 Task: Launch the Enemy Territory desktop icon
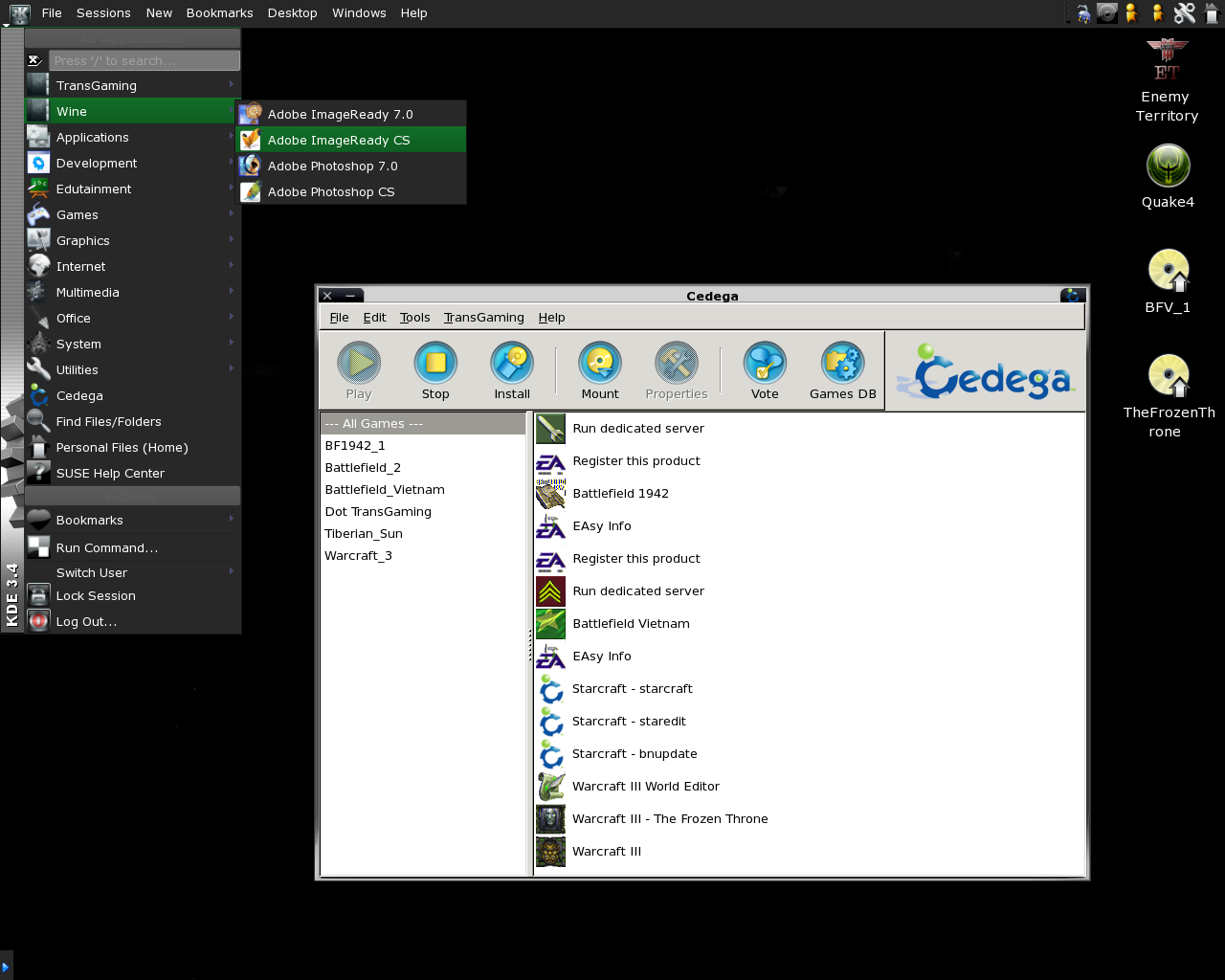click(x=1167, y=80)
